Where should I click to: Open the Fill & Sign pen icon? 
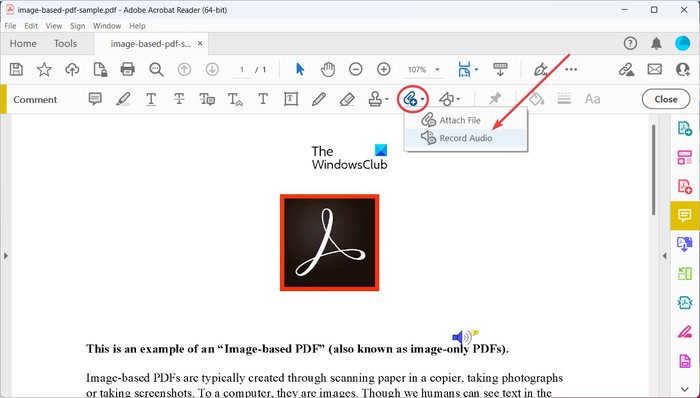click(541, 69)
